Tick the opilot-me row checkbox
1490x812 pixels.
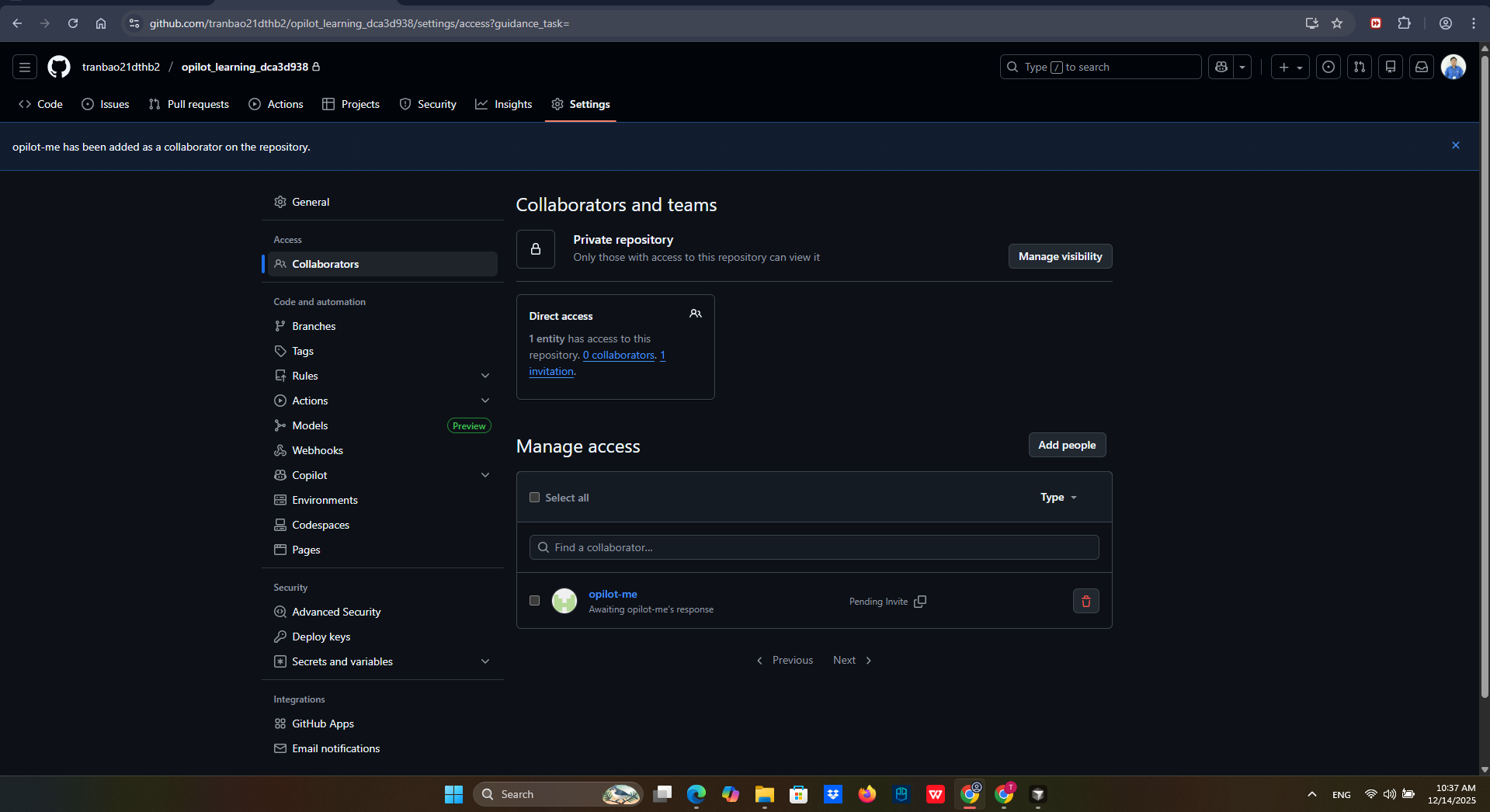point(534,600)
